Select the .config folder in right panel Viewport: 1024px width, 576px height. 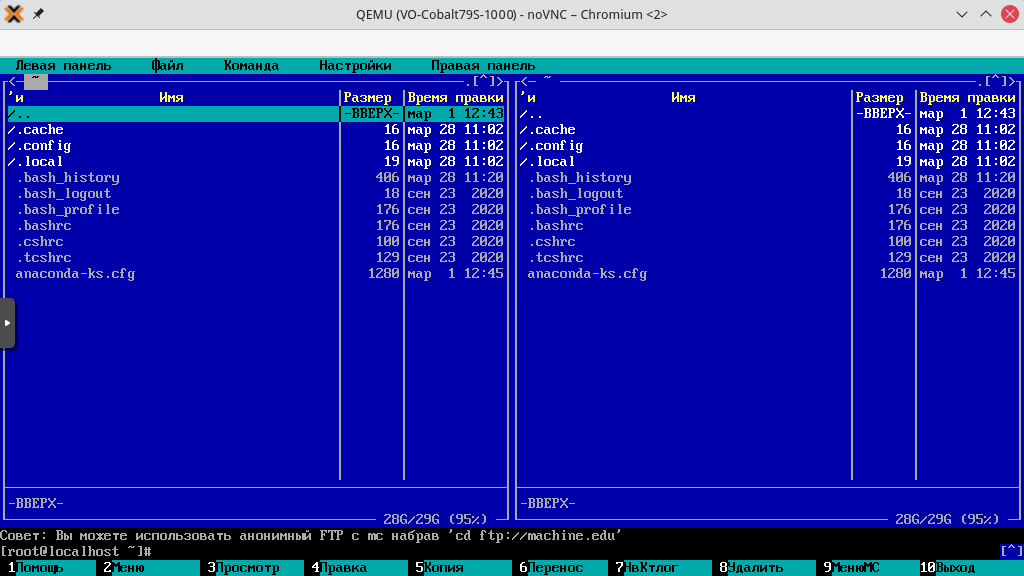tap(768, 146)
